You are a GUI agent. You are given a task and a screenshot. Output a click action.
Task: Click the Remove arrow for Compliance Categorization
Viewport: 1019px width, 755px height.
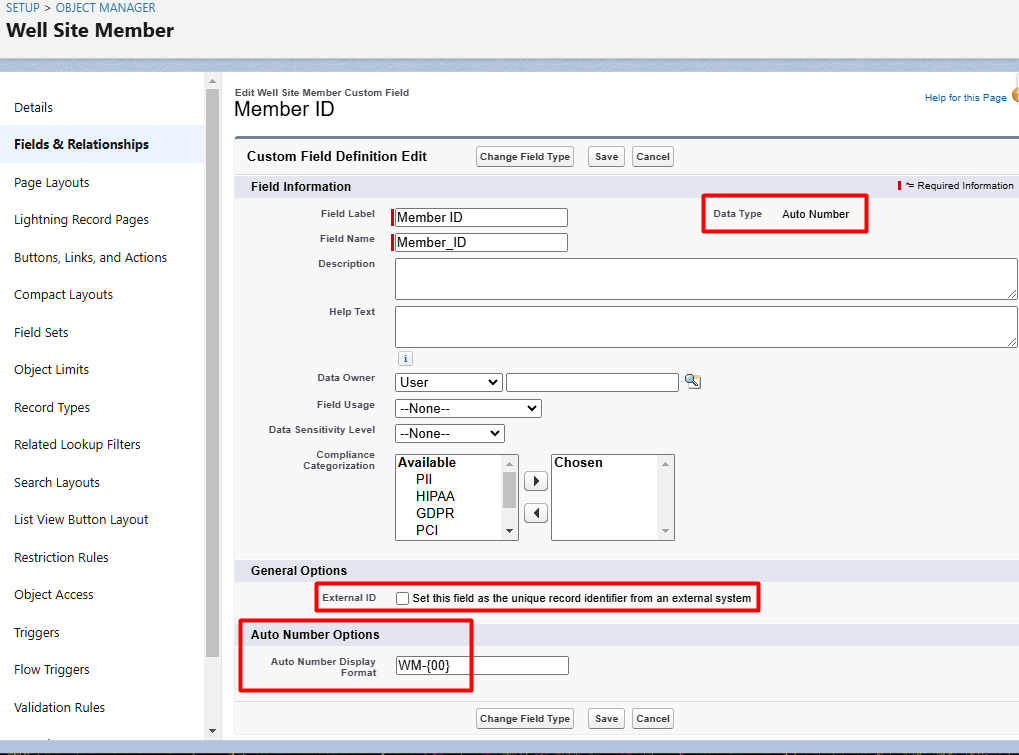pyautogui.click(x=536, y=513)
